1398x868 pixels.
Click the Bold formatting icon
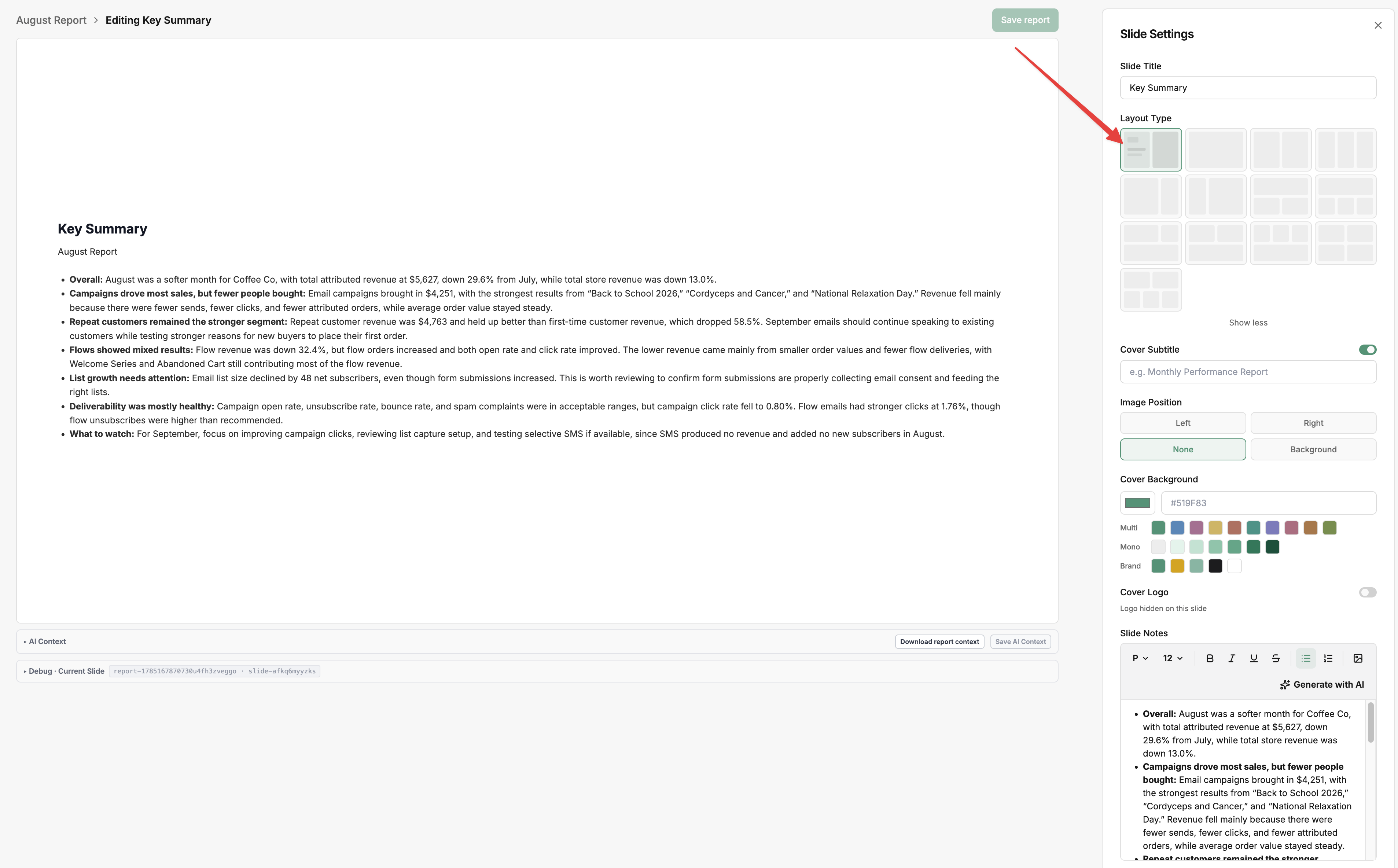tap(1209, 658)
